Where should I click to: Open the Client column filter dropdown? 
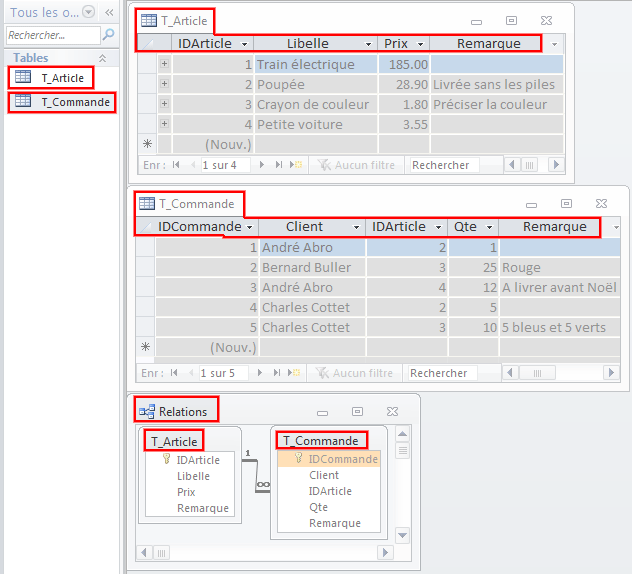pyautogui.click(x=356, y=227)
